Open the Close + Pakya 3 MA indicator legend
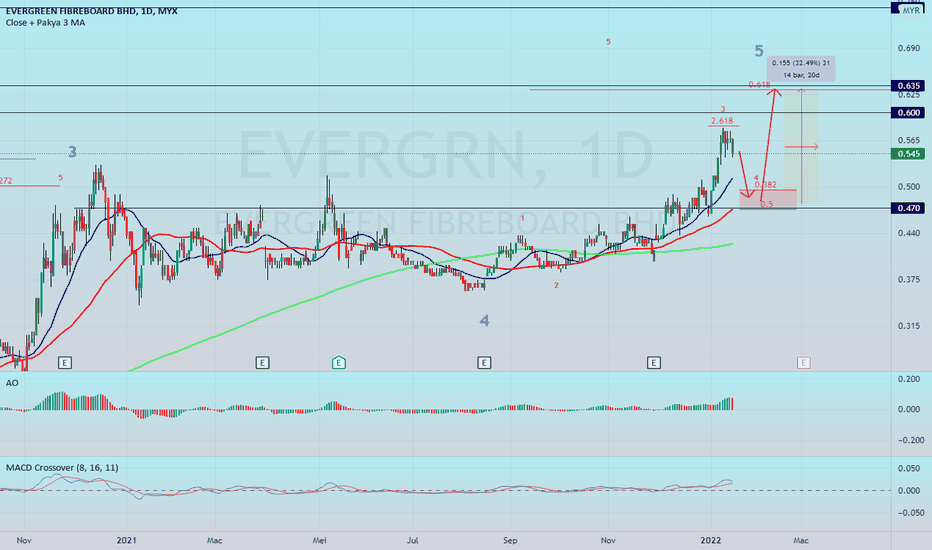 point(45,23)
